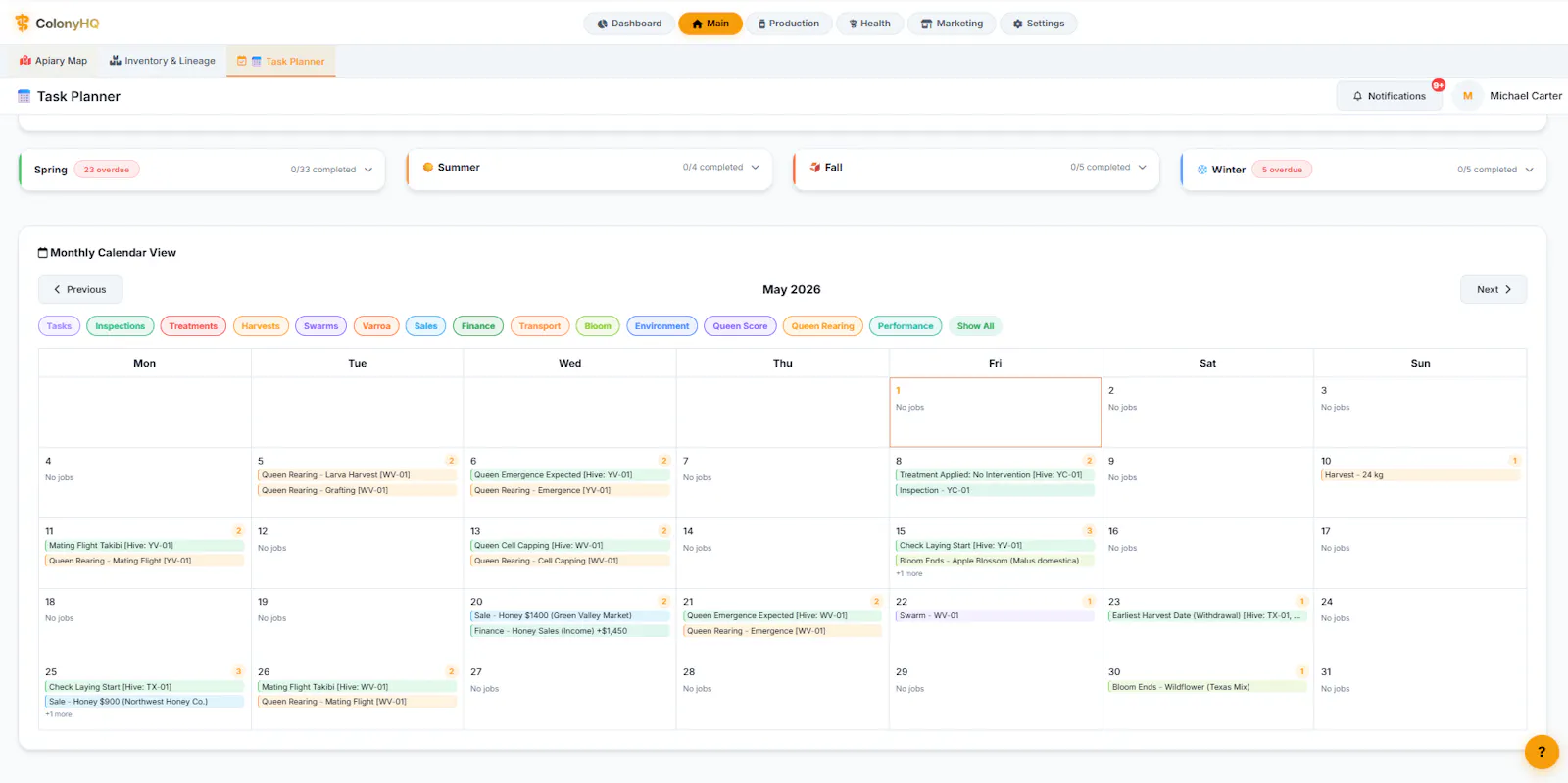Viewport: 1568px width, 783px height.
Task: Toggle the Swarms filter chip
Action: pos(320,326)
